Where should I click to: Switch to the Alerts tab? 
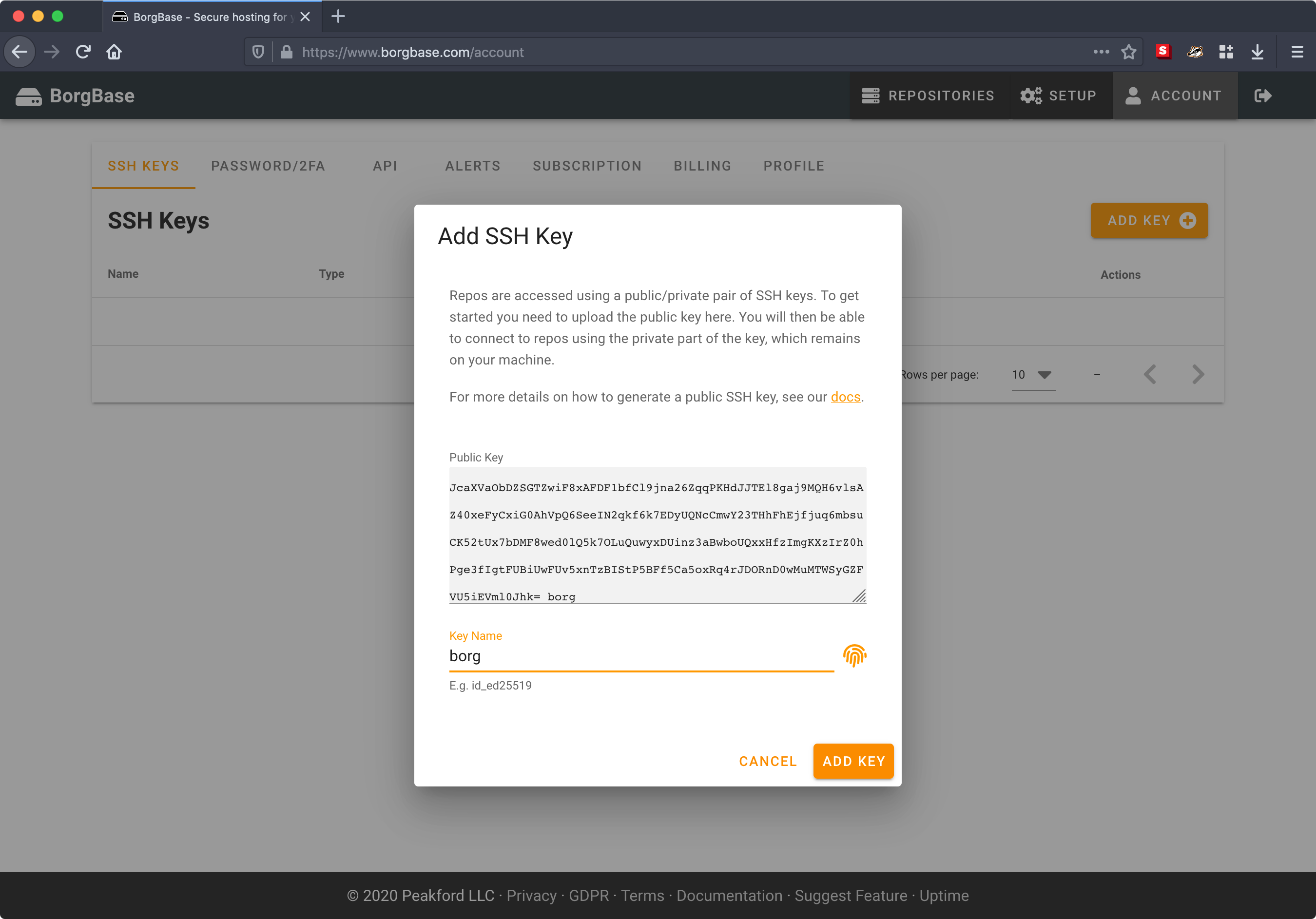tap(473, 166)
